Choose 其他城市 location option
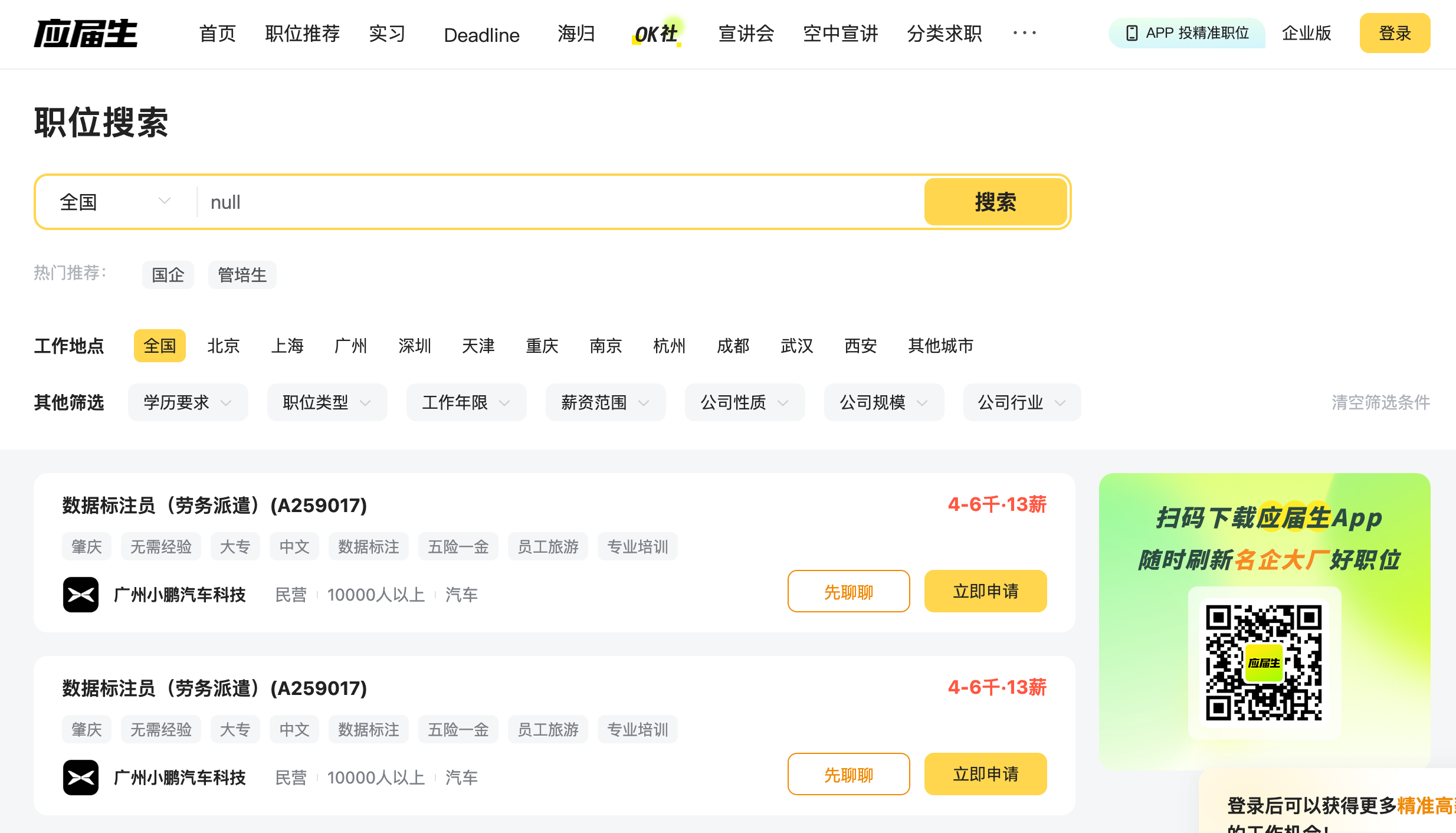 click(x=940, y=346)
